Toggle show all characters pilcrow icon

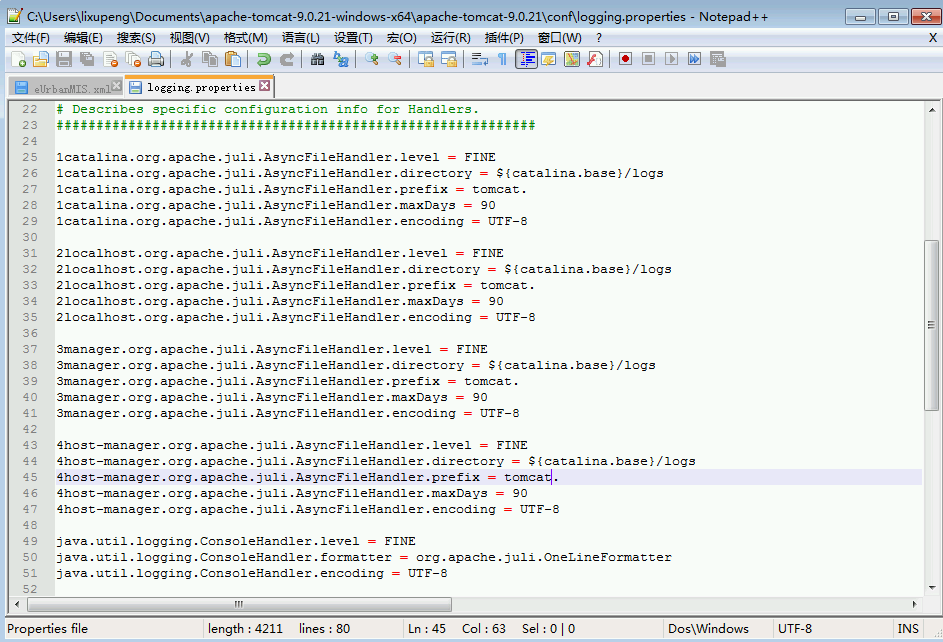(502, 59)
